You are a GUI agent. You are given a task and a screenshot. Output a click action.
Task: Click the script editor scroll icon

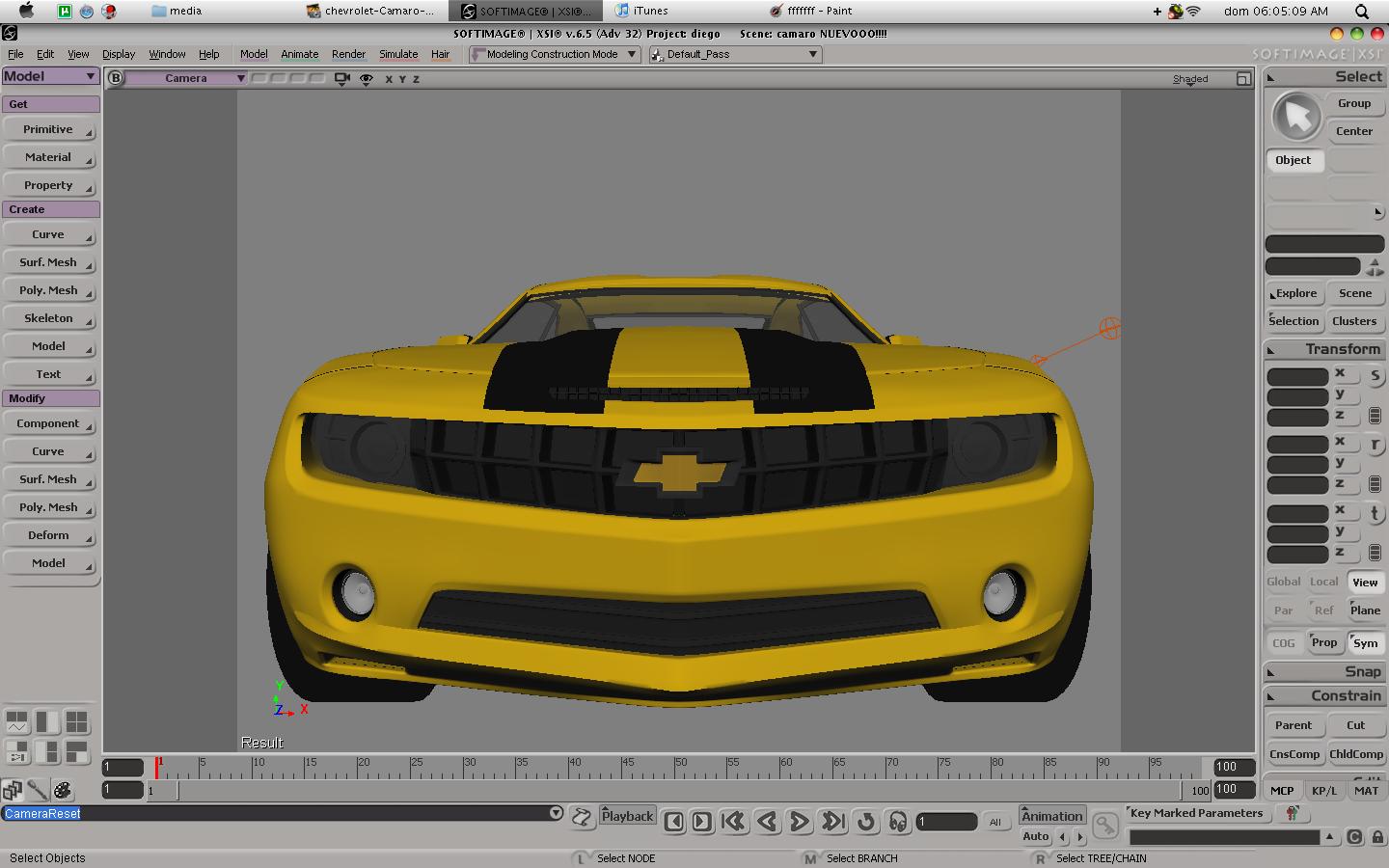pyautogui.click(x=582, y=818)
